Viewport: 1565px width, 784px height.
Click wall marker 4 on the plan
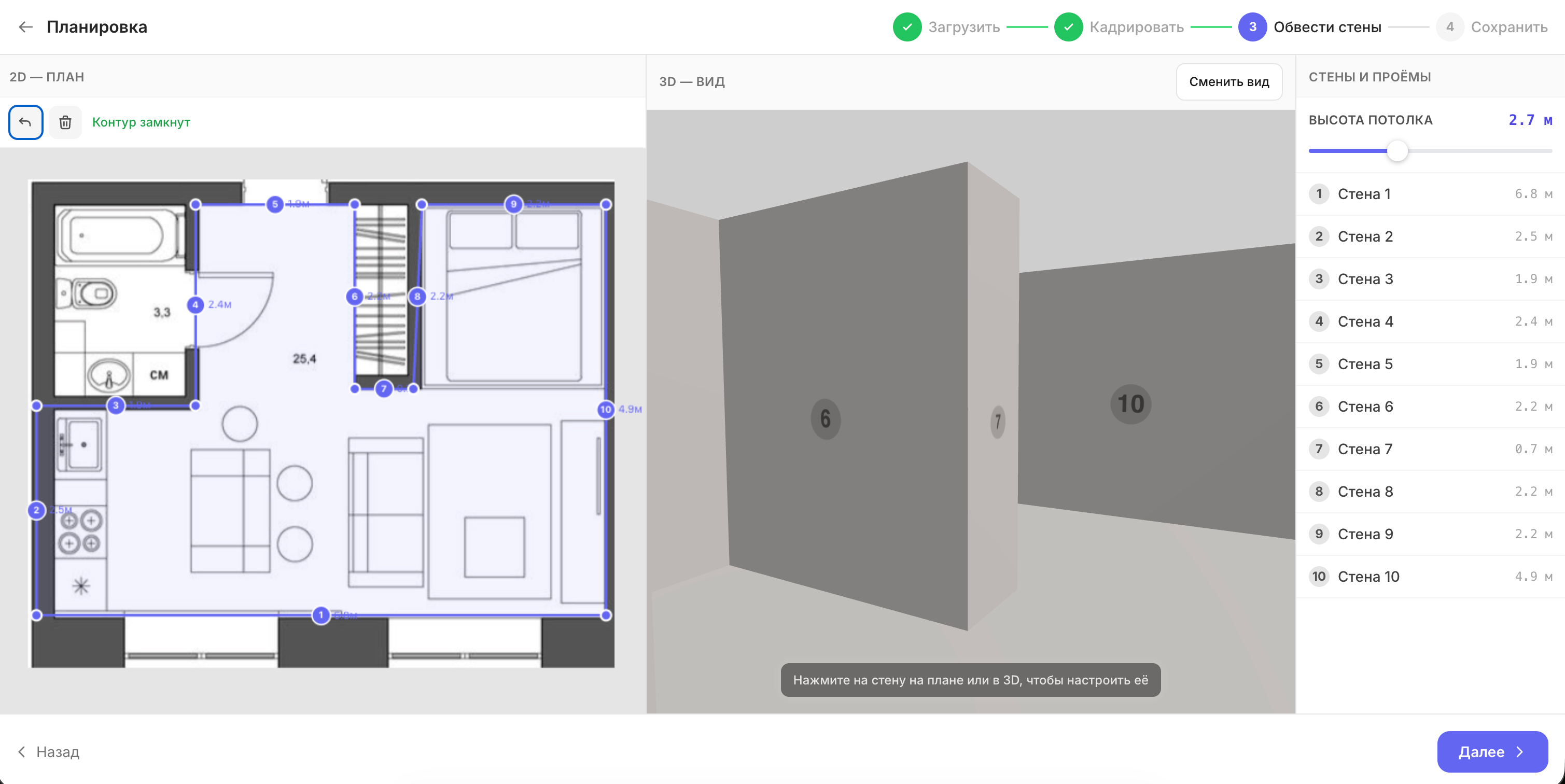coord(195,305)
